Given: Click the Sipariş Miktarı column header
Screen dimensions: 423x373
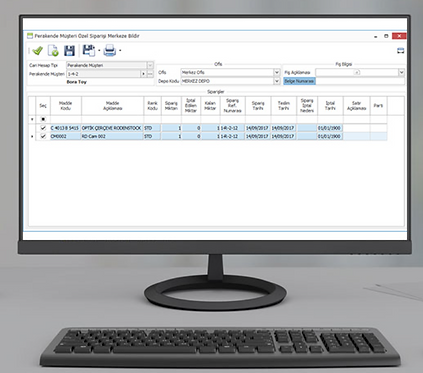Looking at the screenshot, I should [171, 106].
